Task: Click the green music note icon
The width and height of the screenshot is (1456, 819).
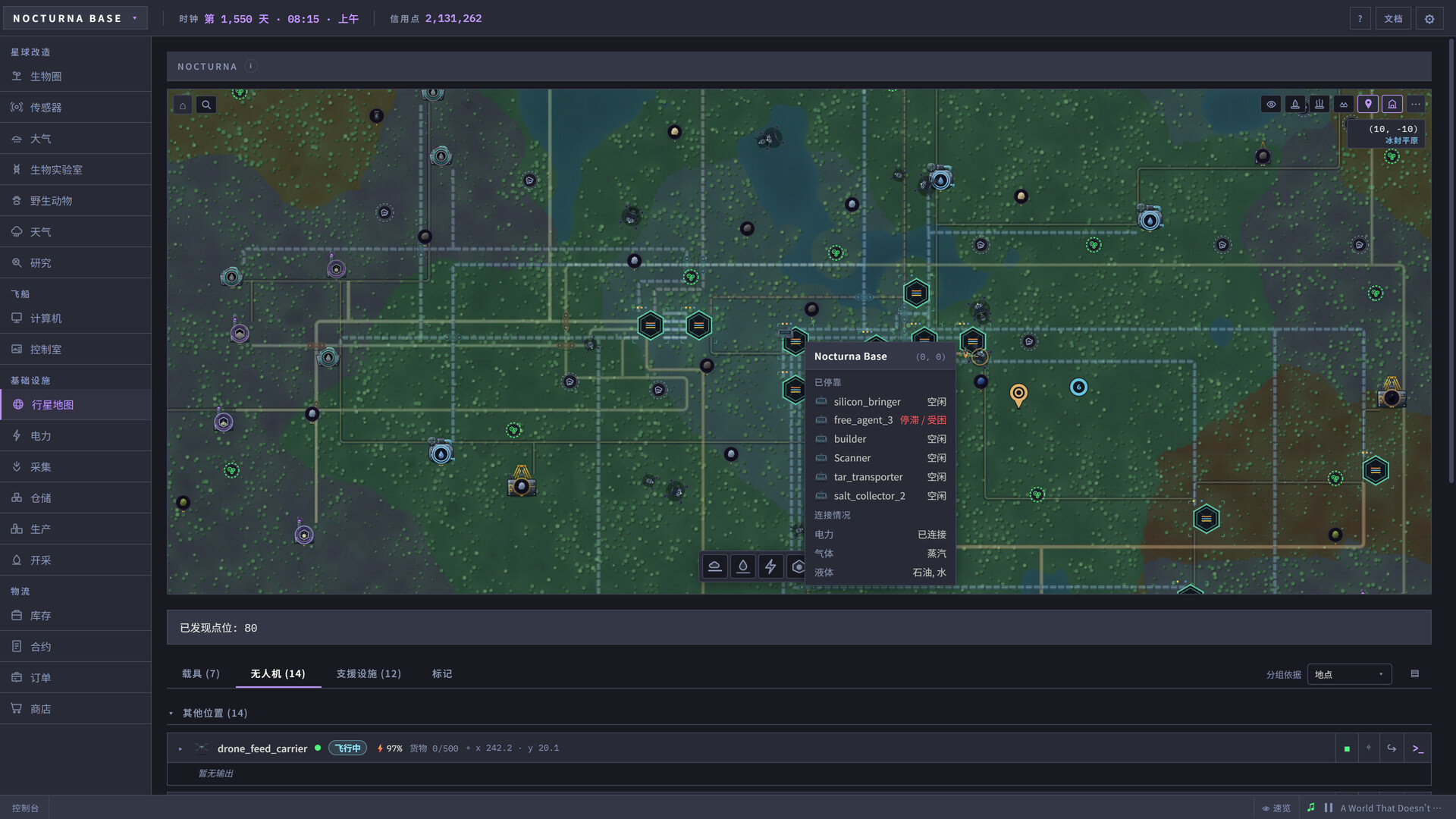Action: (x=1311, y=808)
